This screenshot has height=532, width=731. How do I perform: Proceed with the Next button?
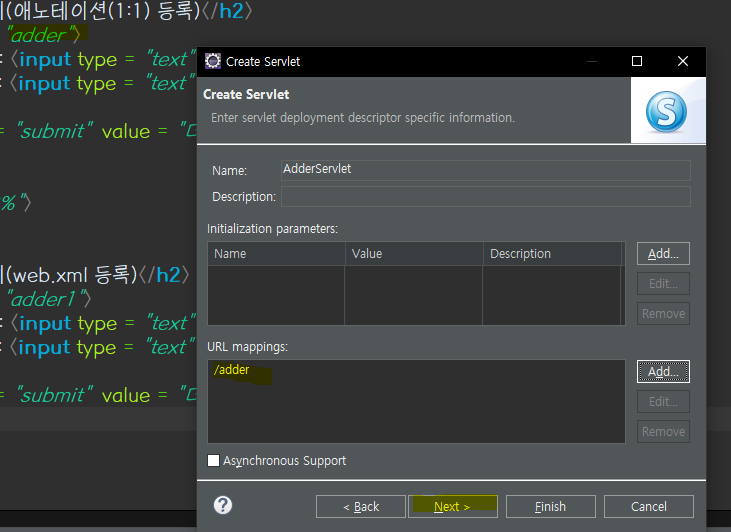pos(453,506)
